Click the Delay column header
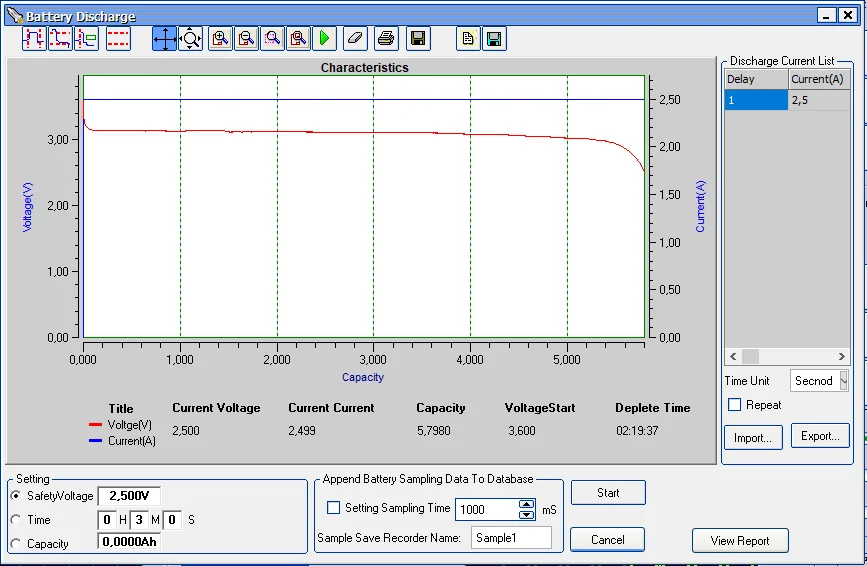This screenshot has width=867, height=566. (x=756, y=79)
